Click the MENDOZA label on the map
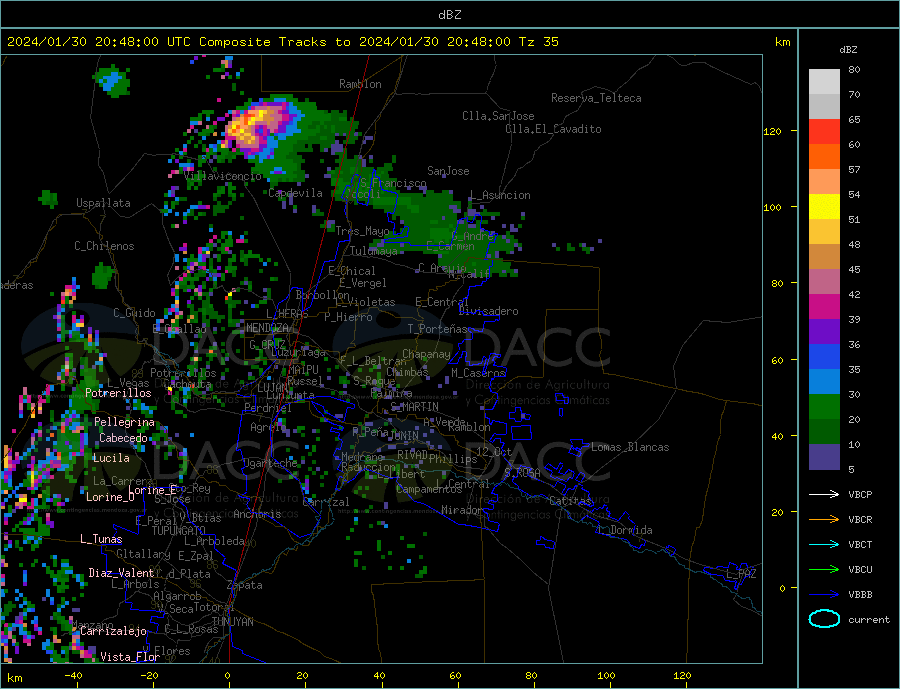900x689 pixels. (x=267, y=328)
